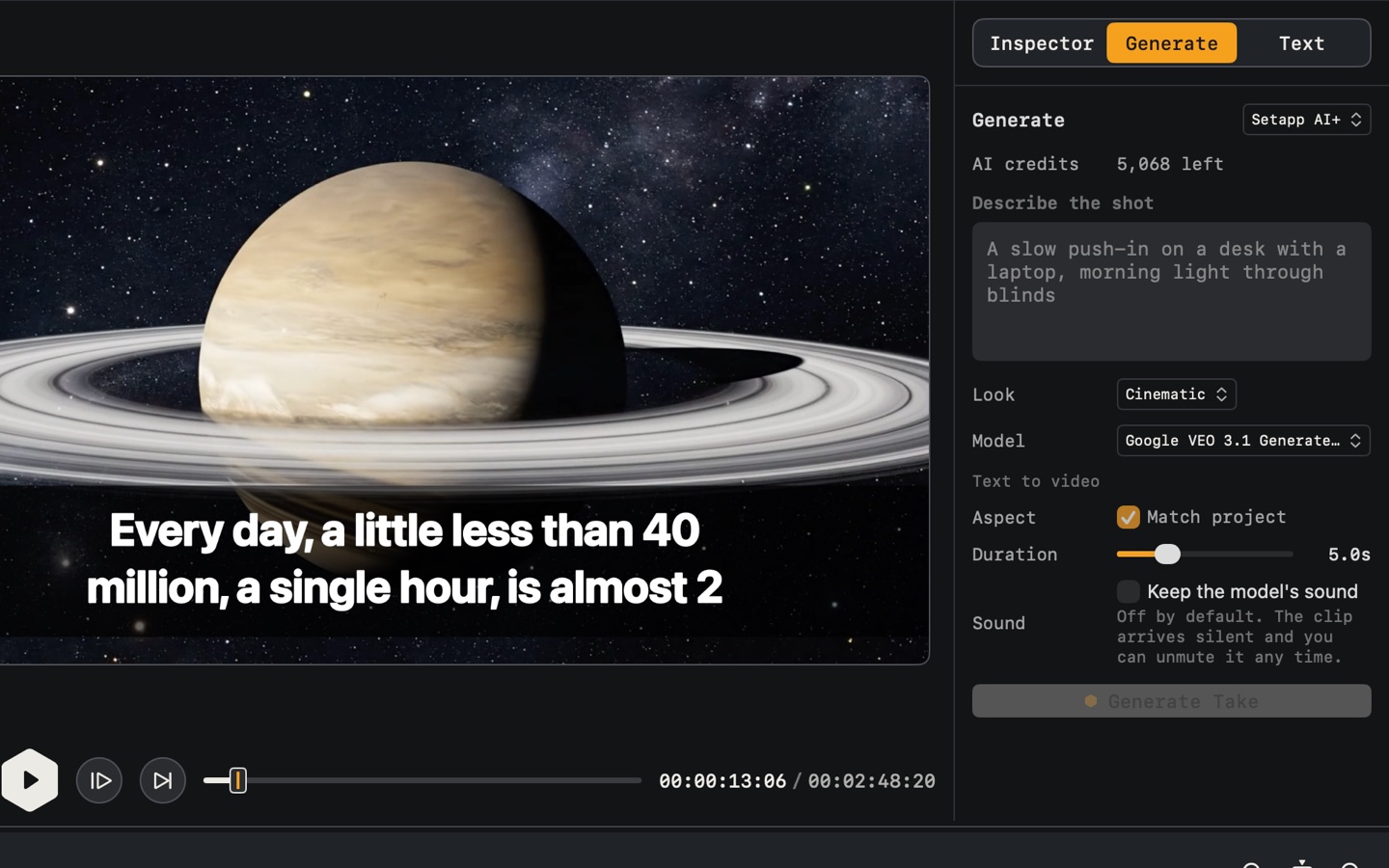Click the total duration 00:02:48:20

pos(871,781)
